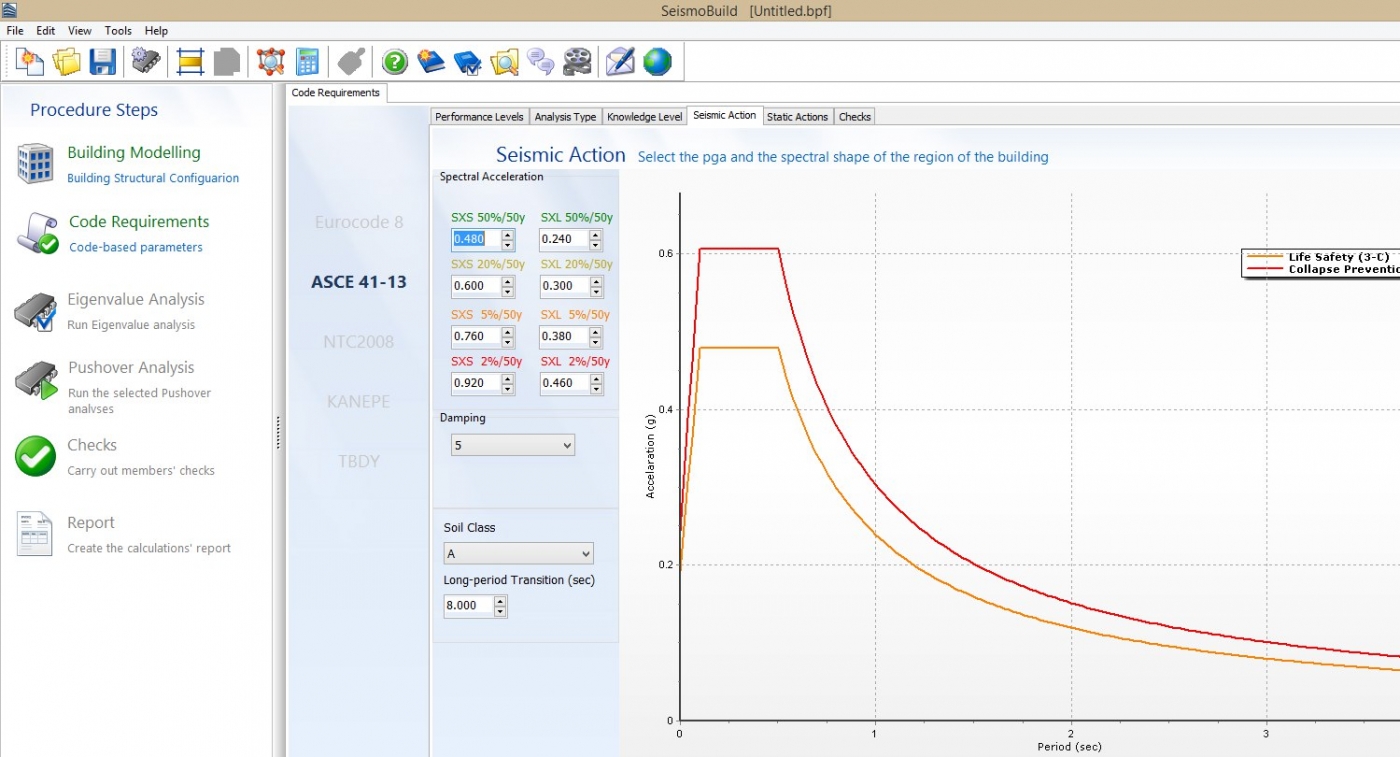This screenshot has height=757, width=1400.
Task: Increase the SXL 20%/50y value
Action: [x=596, y=281]
